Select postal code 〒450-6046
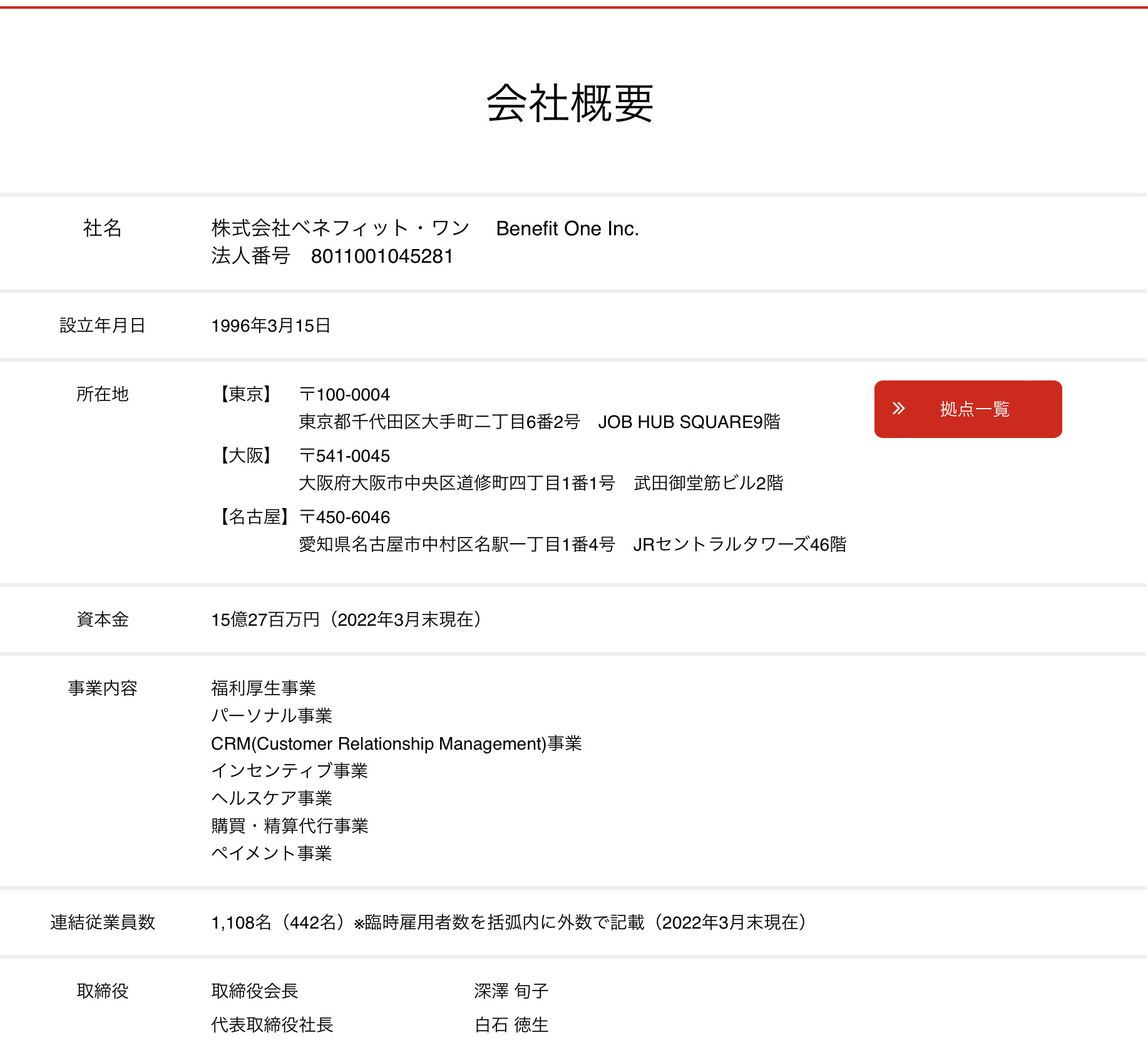The width and height of the screenshot is (1148, 1045). 344,517
